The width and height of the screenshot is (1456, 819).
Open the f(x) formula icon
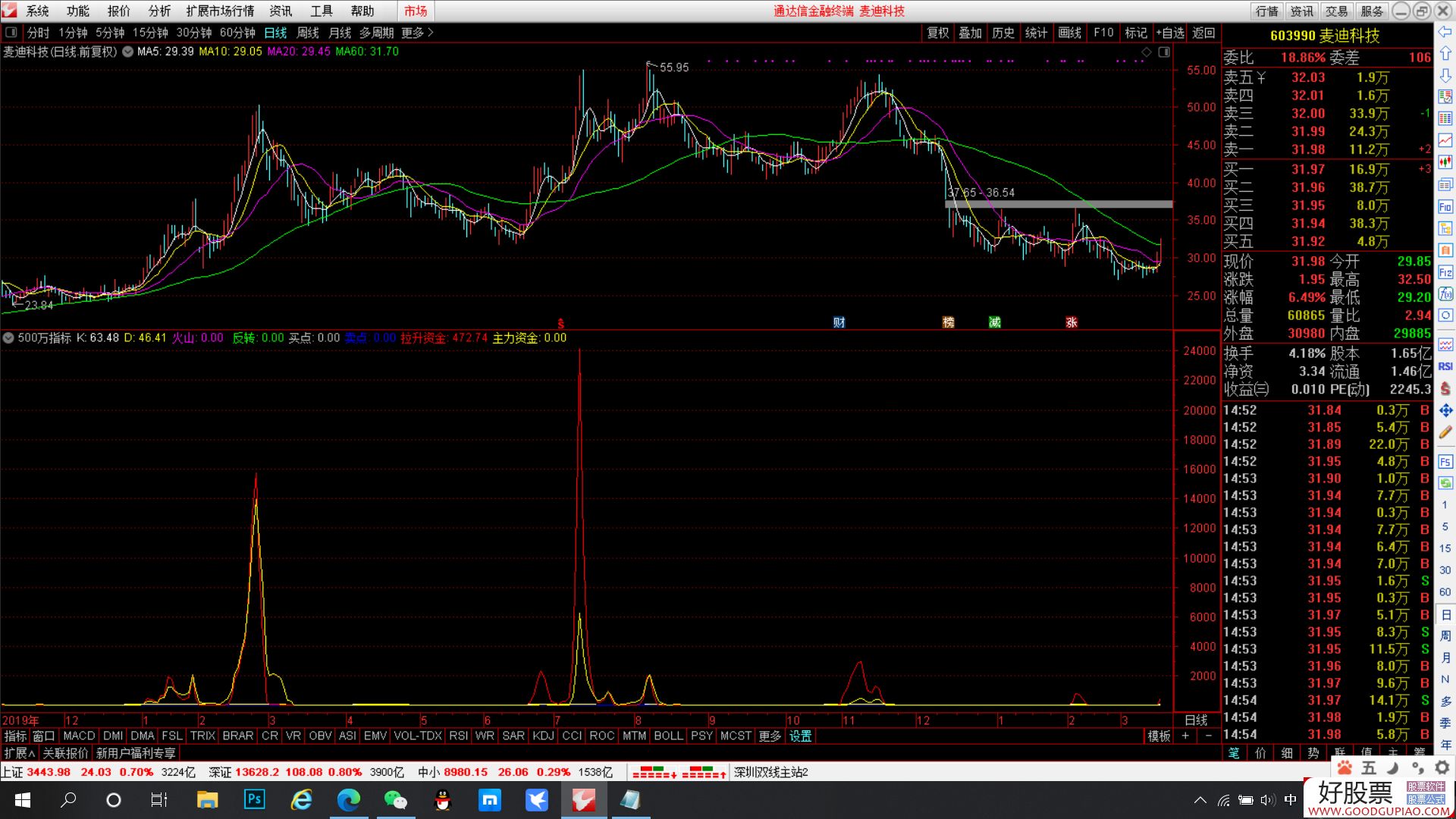pyautogui.click(x=1445, y=293)
